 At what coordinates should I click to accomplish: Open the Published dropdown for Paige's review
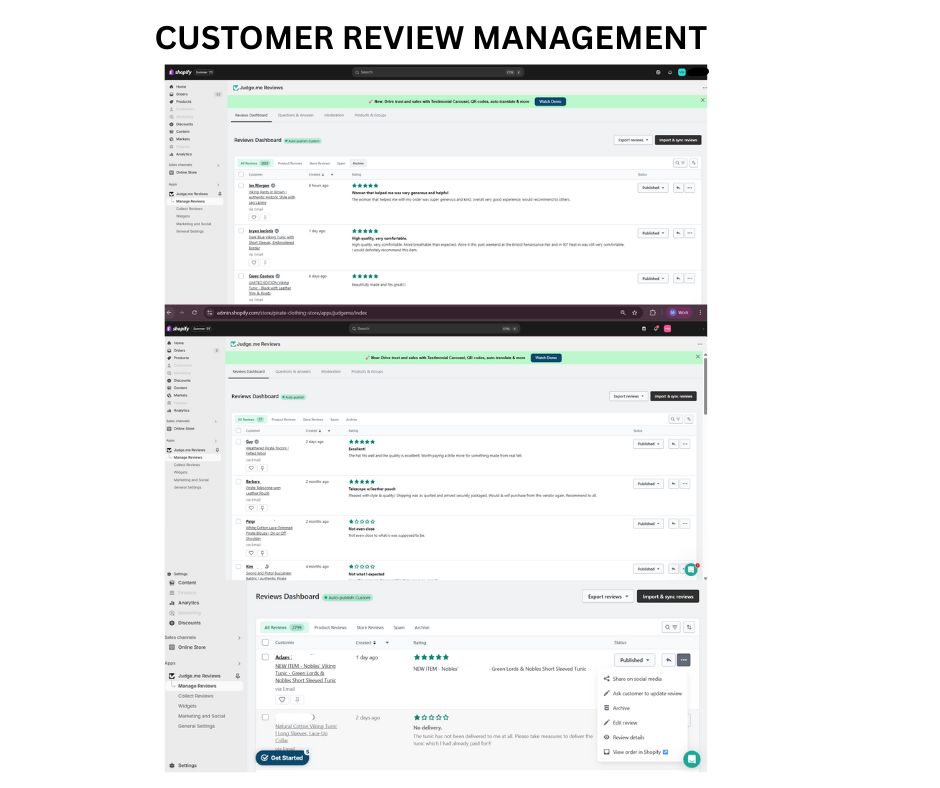click(648, 524)
